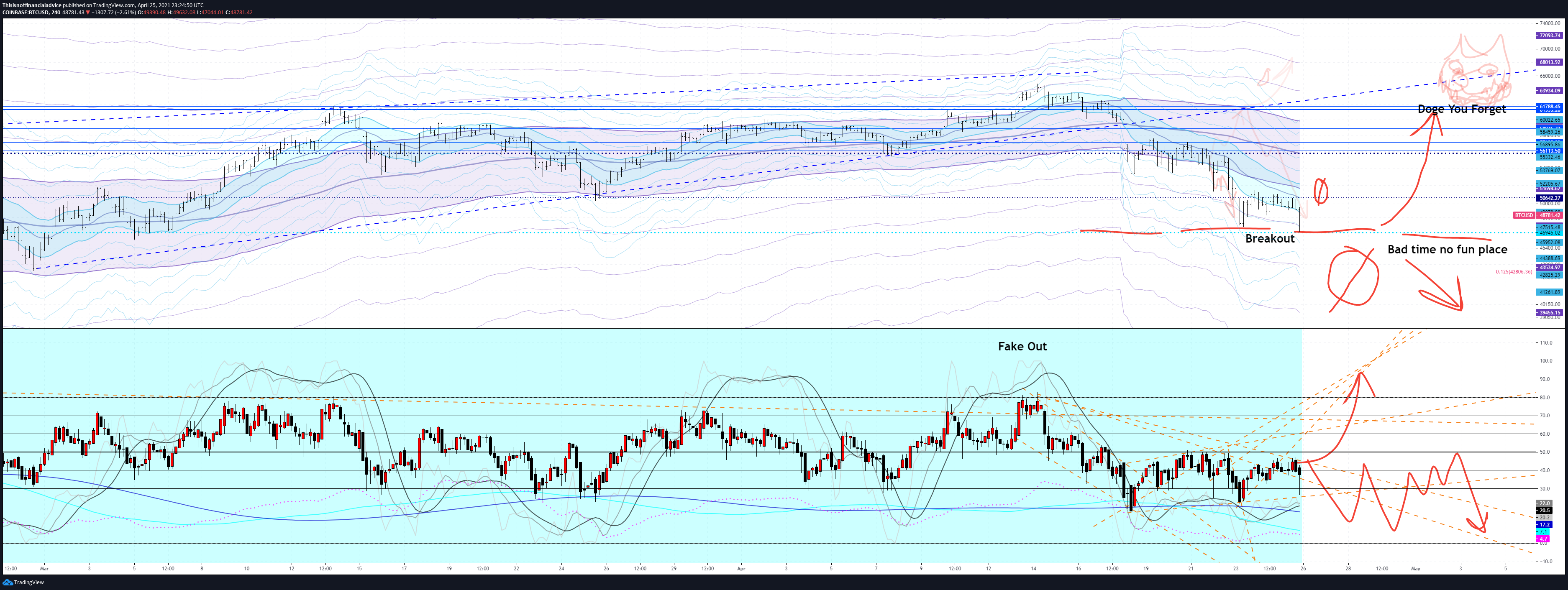Viewport: 1568px width, 590px height.
Task: Click the -1307.72 (-2.61%) change text
Action: point(113,12)
